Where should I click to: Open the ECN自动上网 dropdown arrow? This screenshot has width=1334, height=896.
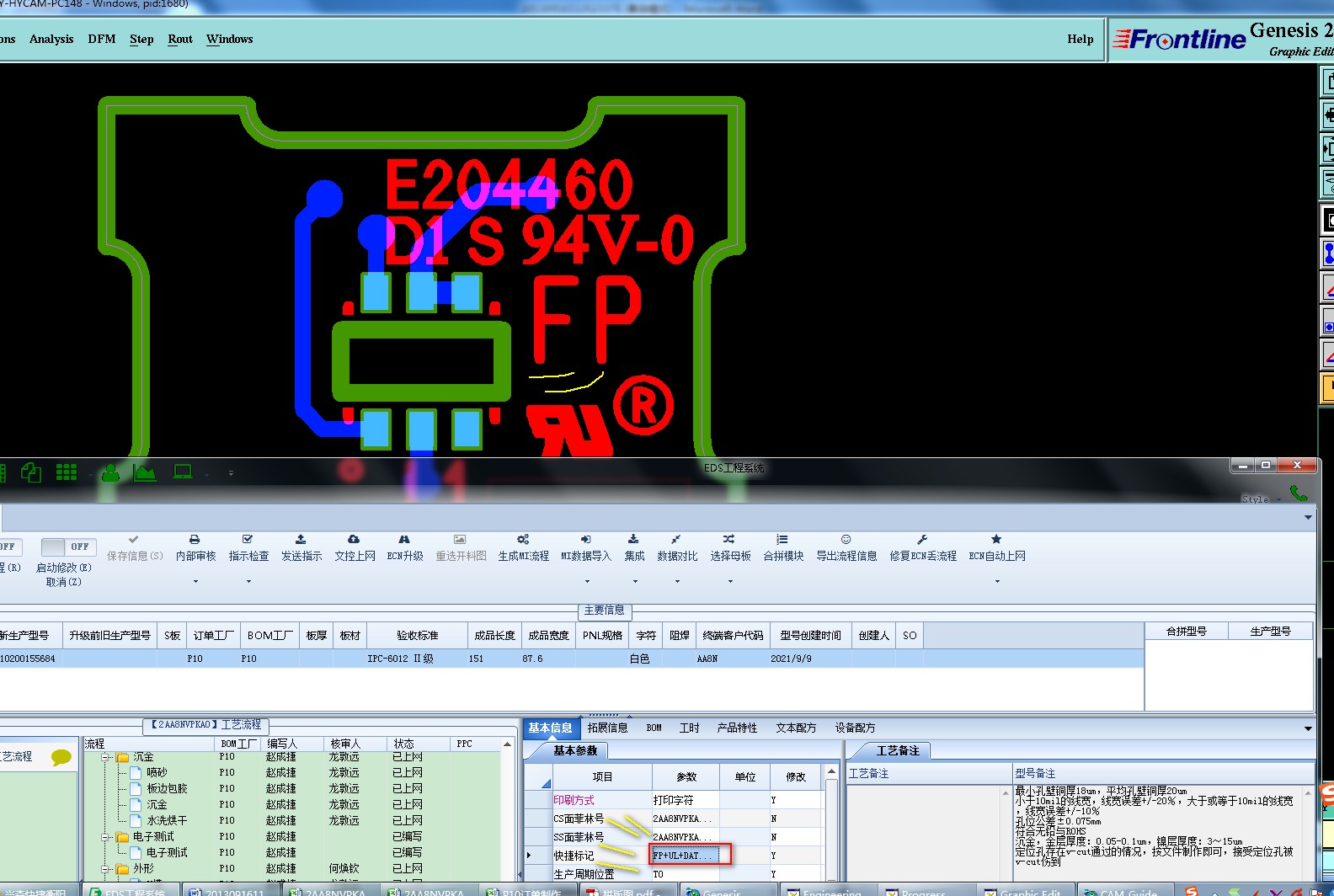[997, 581]
